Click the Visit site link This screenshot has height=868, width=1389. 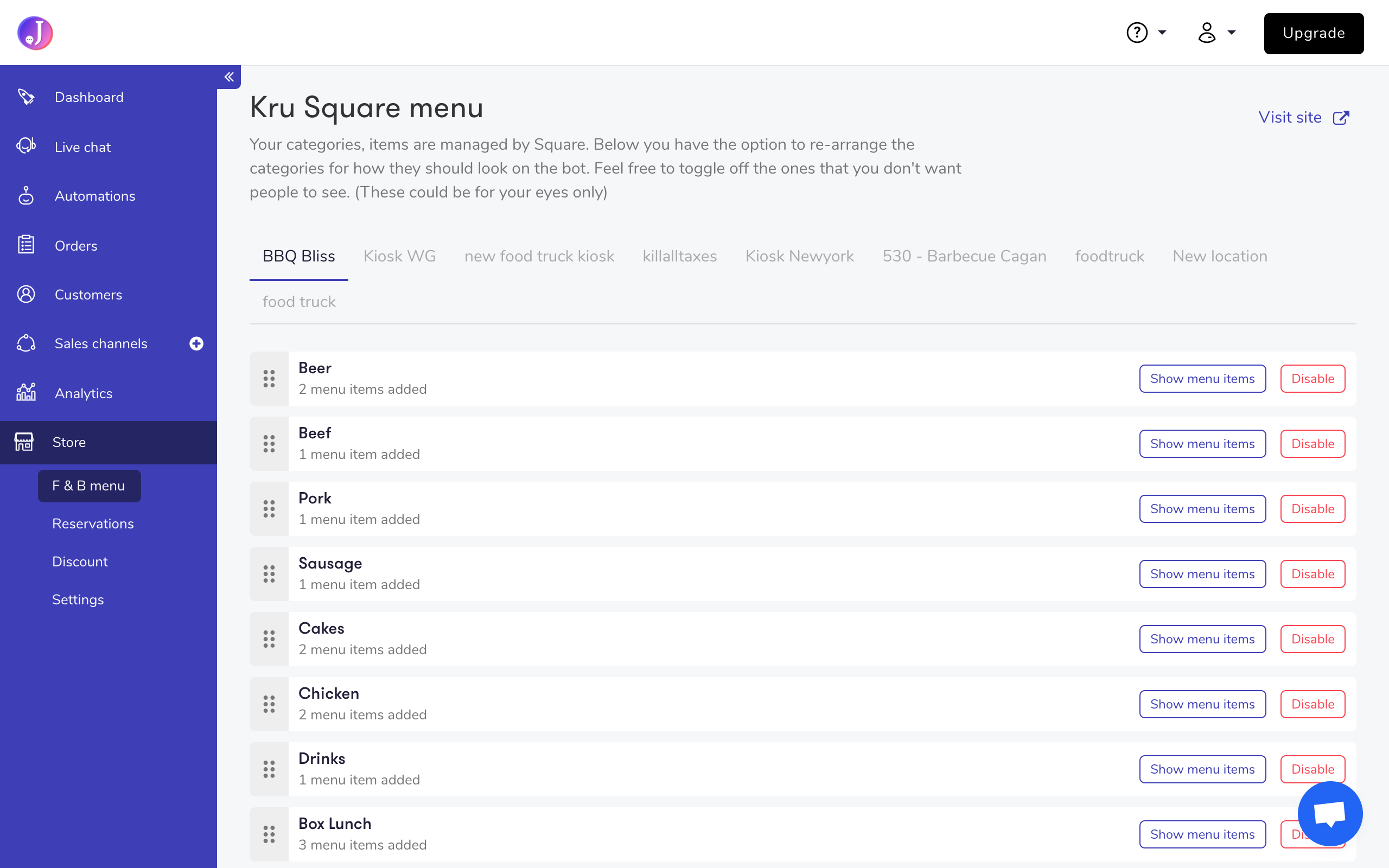click(1290, 117)
